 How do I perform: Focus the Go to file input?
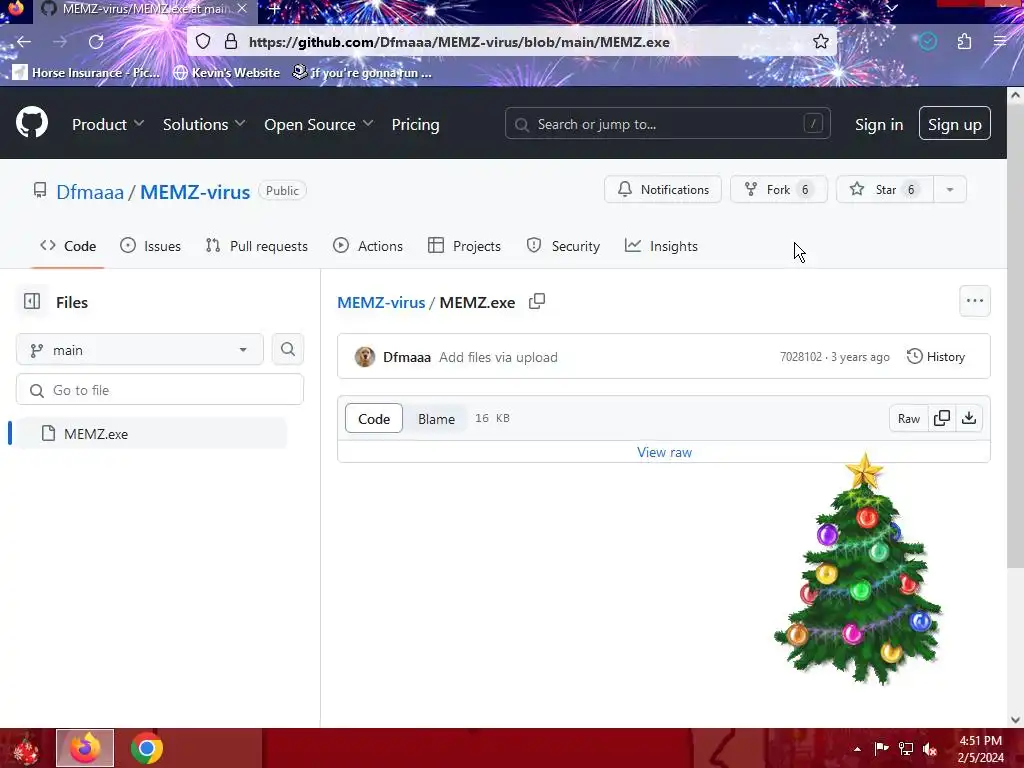160,390
